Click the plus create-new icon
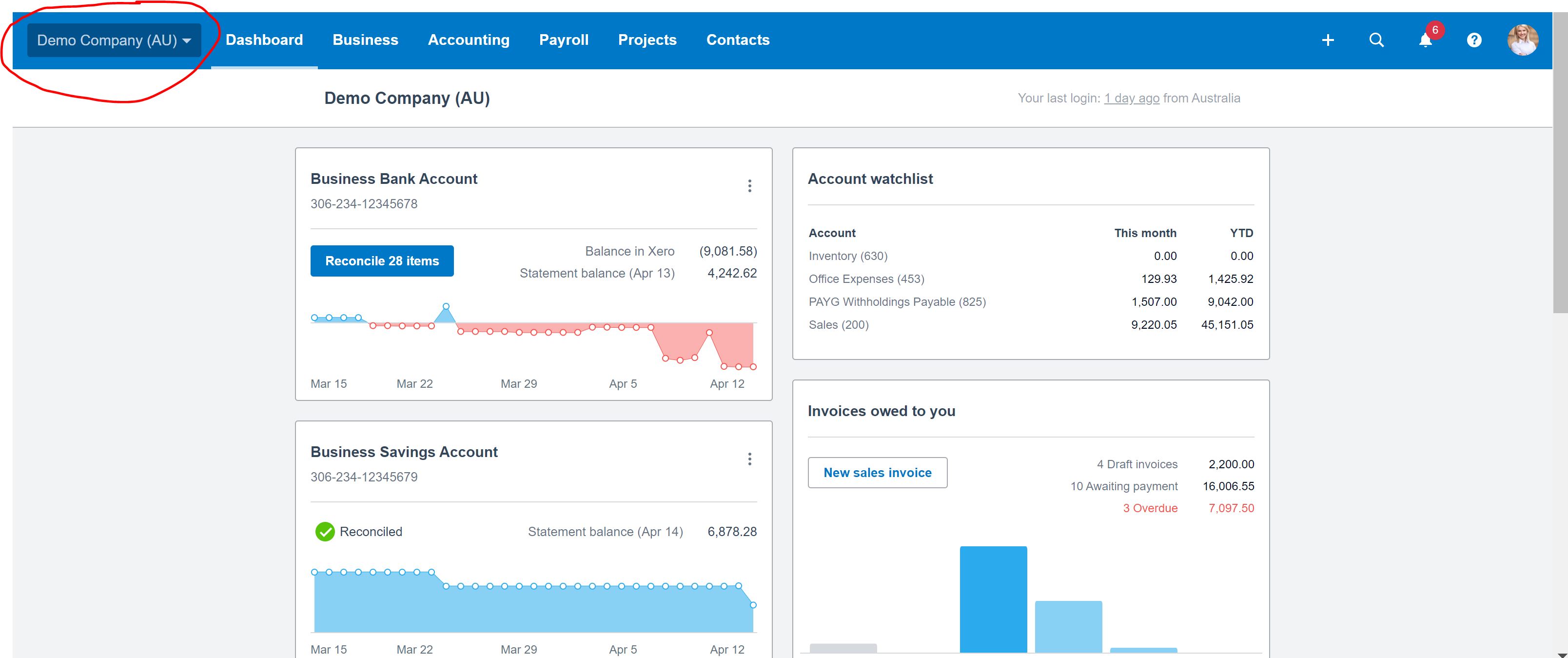This screenshot has width=1568, height=658. pyautogui.click(x=1328, y=40)
